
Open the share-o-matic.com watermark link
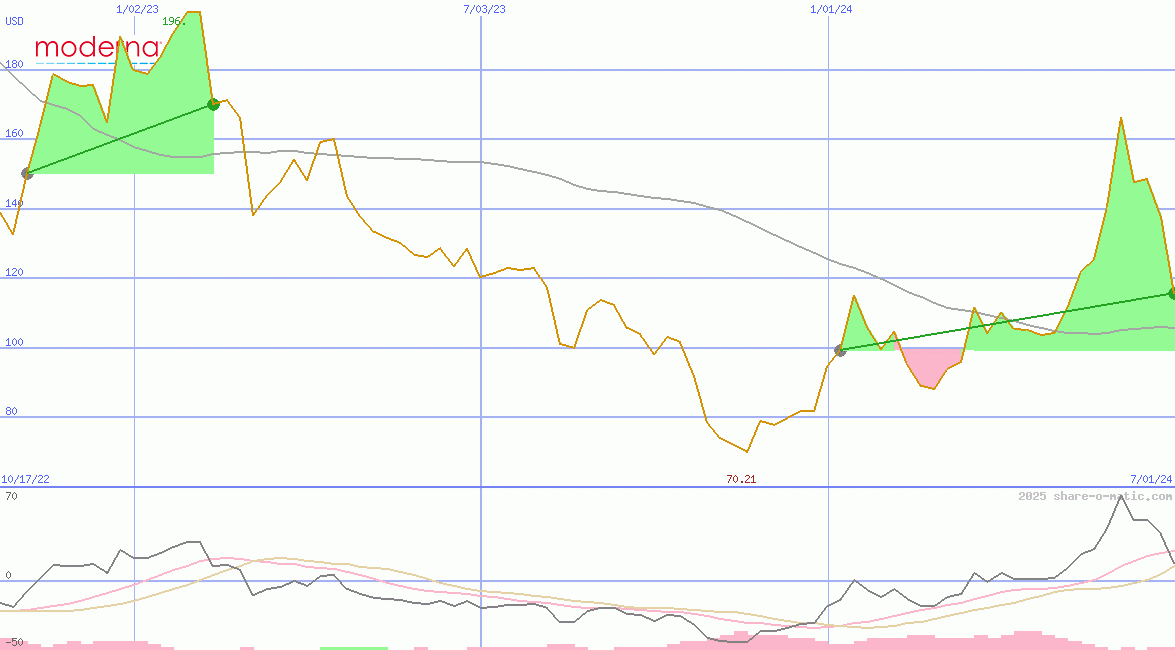click(1095, 496)
